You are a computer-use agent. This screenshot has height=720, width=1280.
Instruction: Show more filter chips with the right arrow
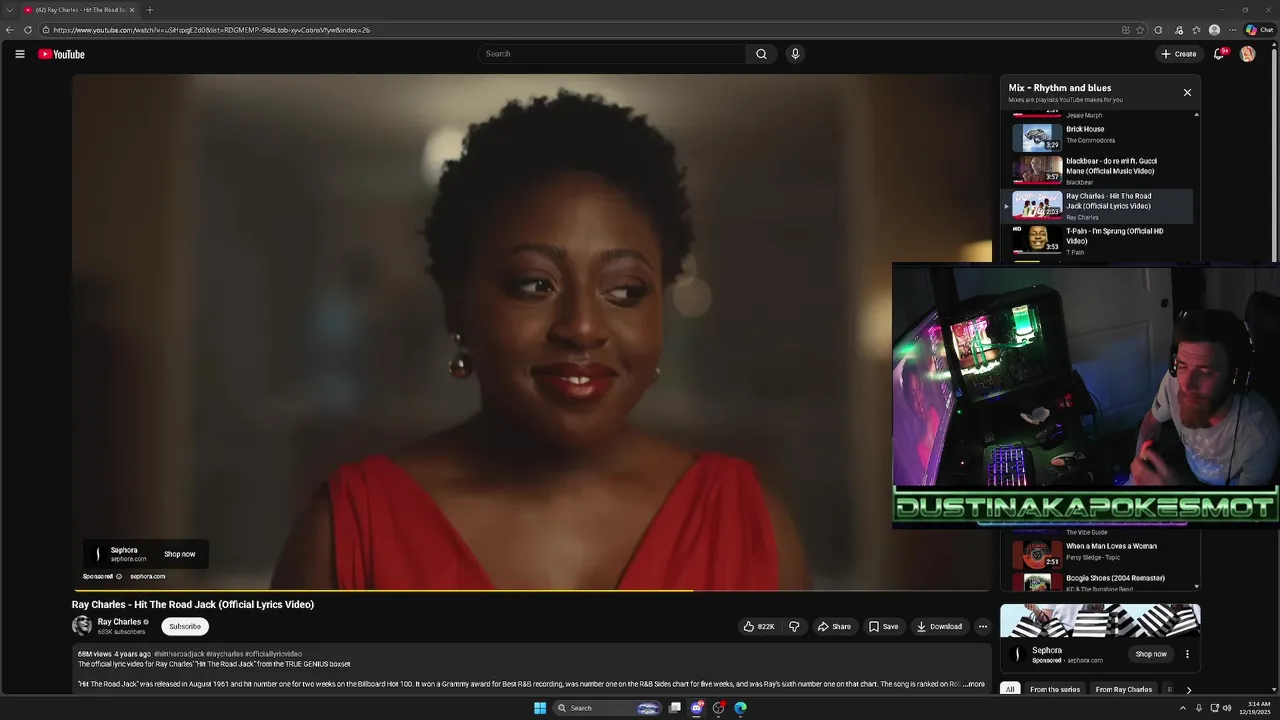click(x=1188, y=689)
